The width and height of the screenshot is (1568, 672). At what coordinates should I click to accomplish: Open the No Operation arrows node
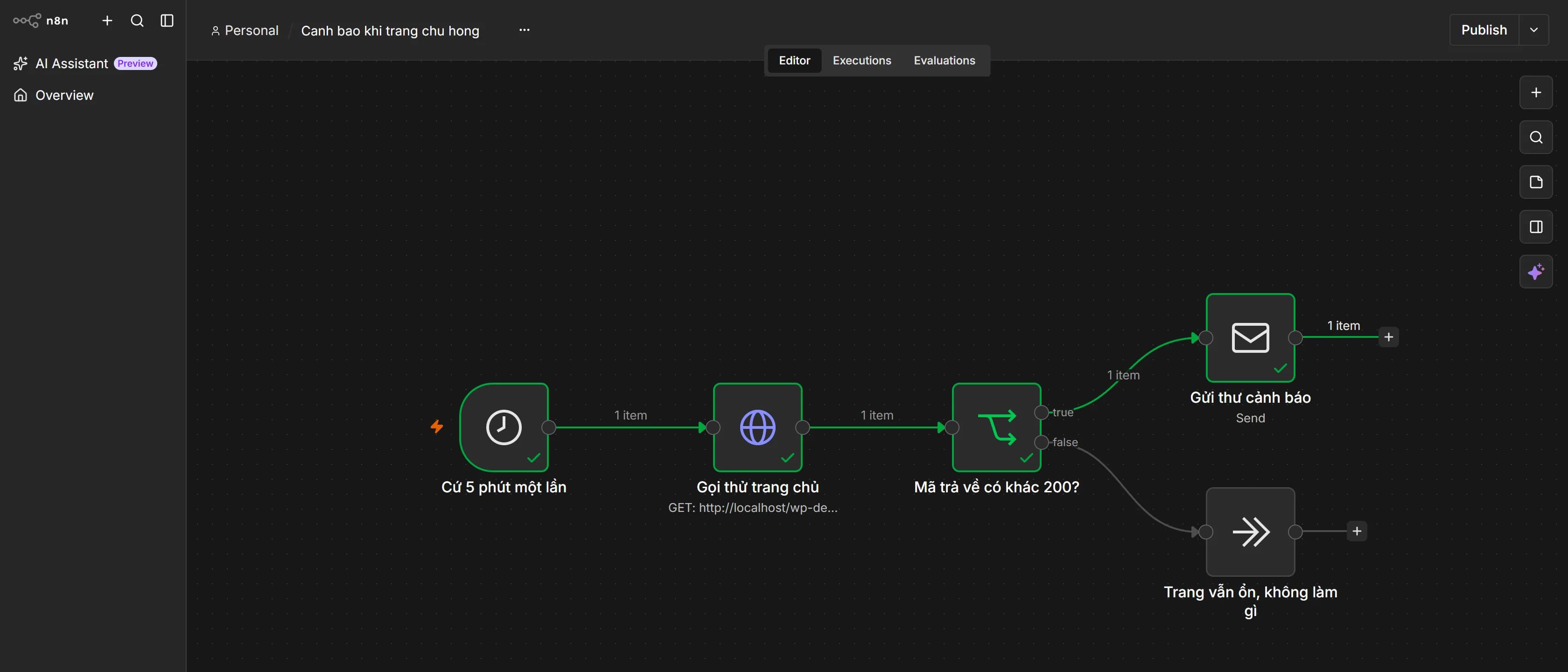(1250, 532)
